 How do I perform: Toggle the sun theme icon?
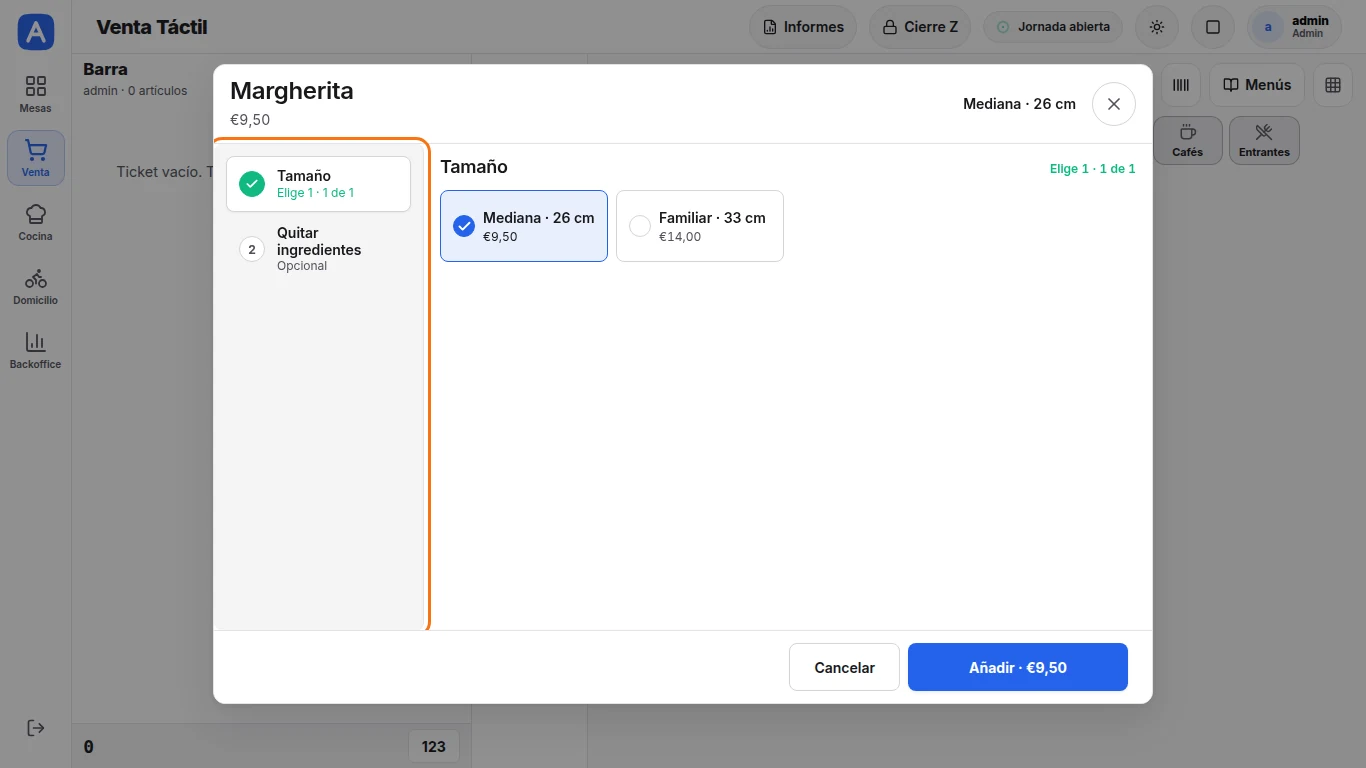pos(1157,27)
